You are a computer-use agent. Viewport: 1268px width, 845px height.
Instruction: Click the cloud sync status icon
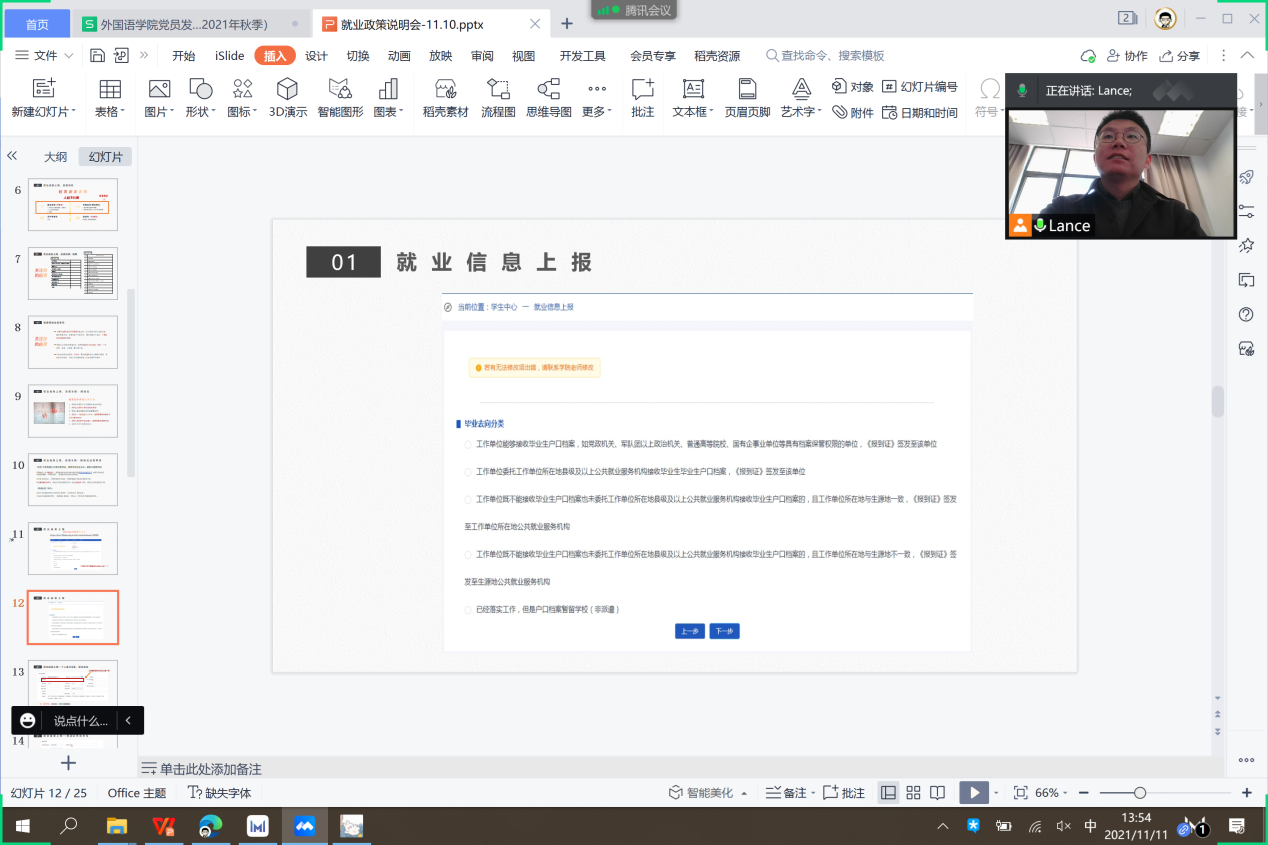1088,56
